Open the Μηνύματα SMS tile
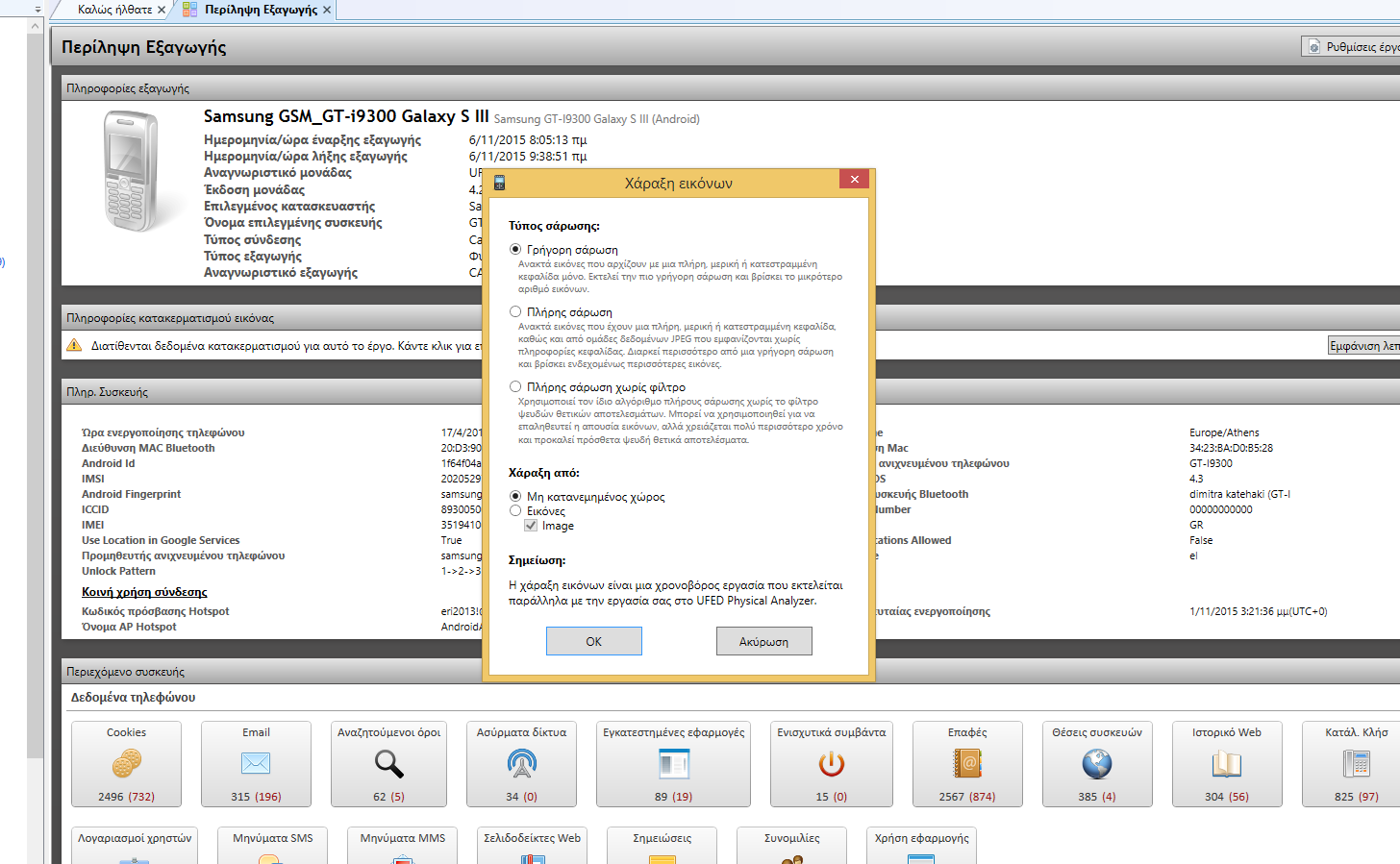 272,846
